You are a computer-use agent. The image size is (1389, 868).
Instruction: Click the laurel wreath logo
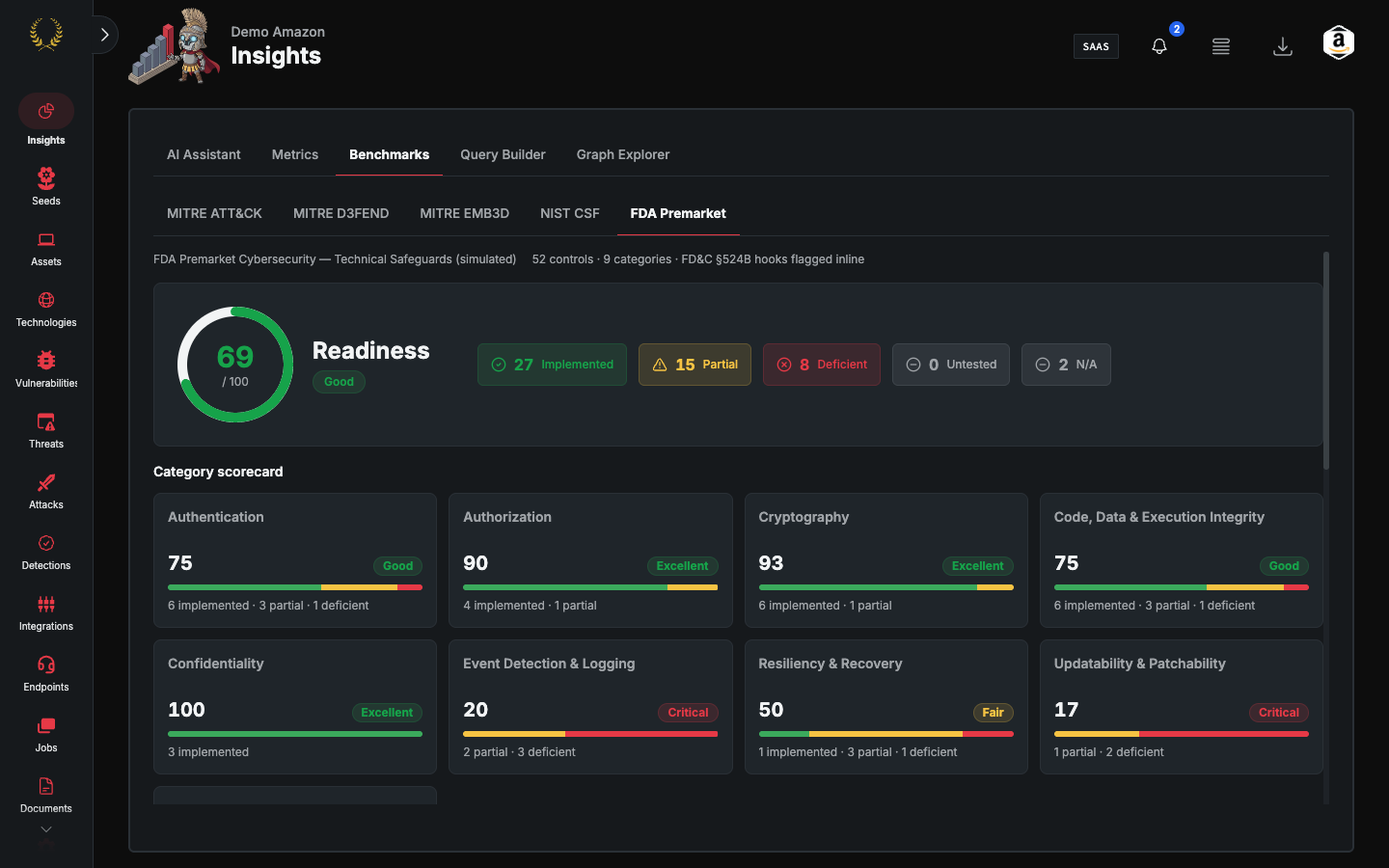coord(45,34)
